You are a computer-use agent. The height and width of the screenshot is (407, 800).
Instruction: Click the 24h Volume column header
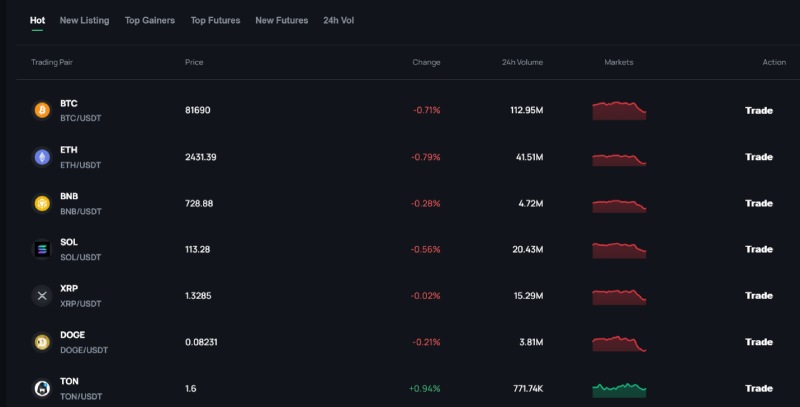[522, 62]
